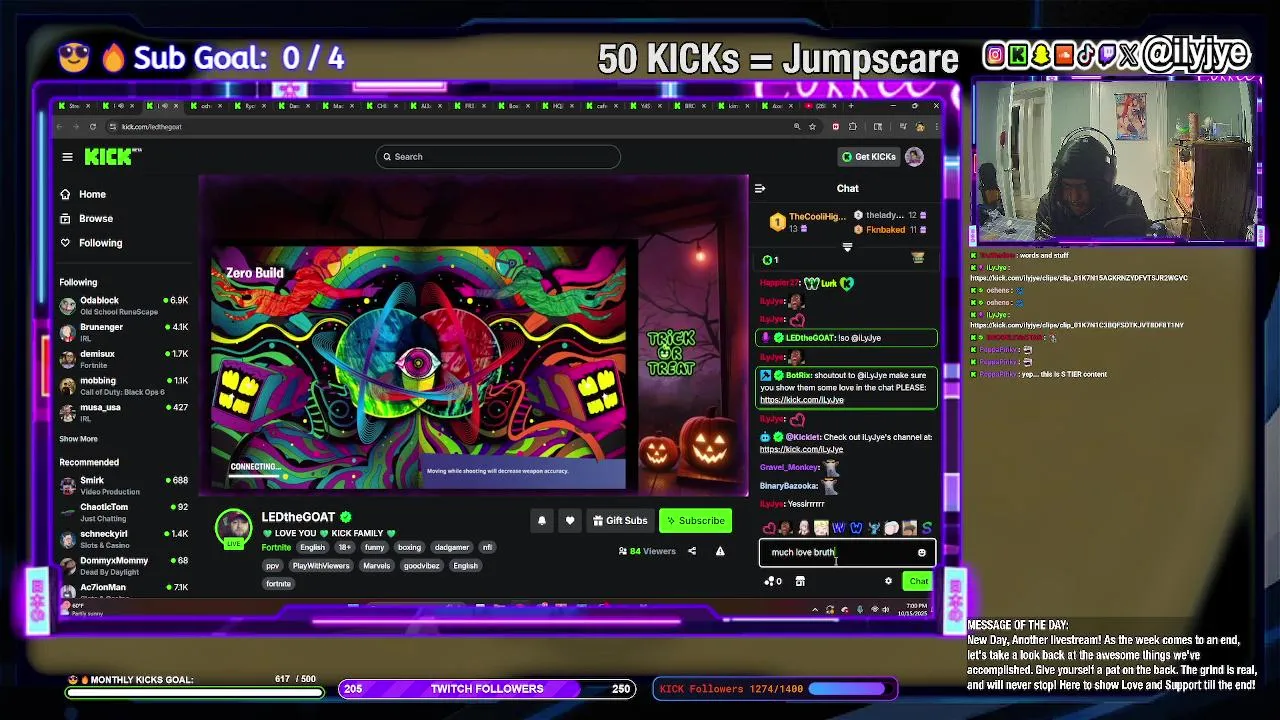Click the BinaryBazooka username in chat
Image resolution: width=1280 pixels, height=720 pixels.
point(789,486)
